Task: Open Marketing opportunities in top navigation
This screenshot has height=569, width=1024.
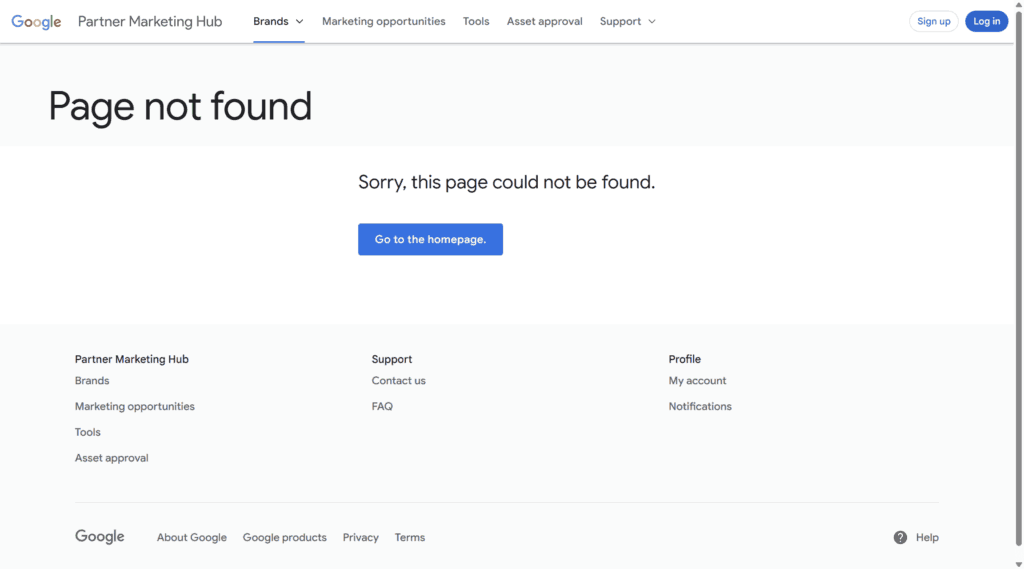Action: [x=383, y=22]
